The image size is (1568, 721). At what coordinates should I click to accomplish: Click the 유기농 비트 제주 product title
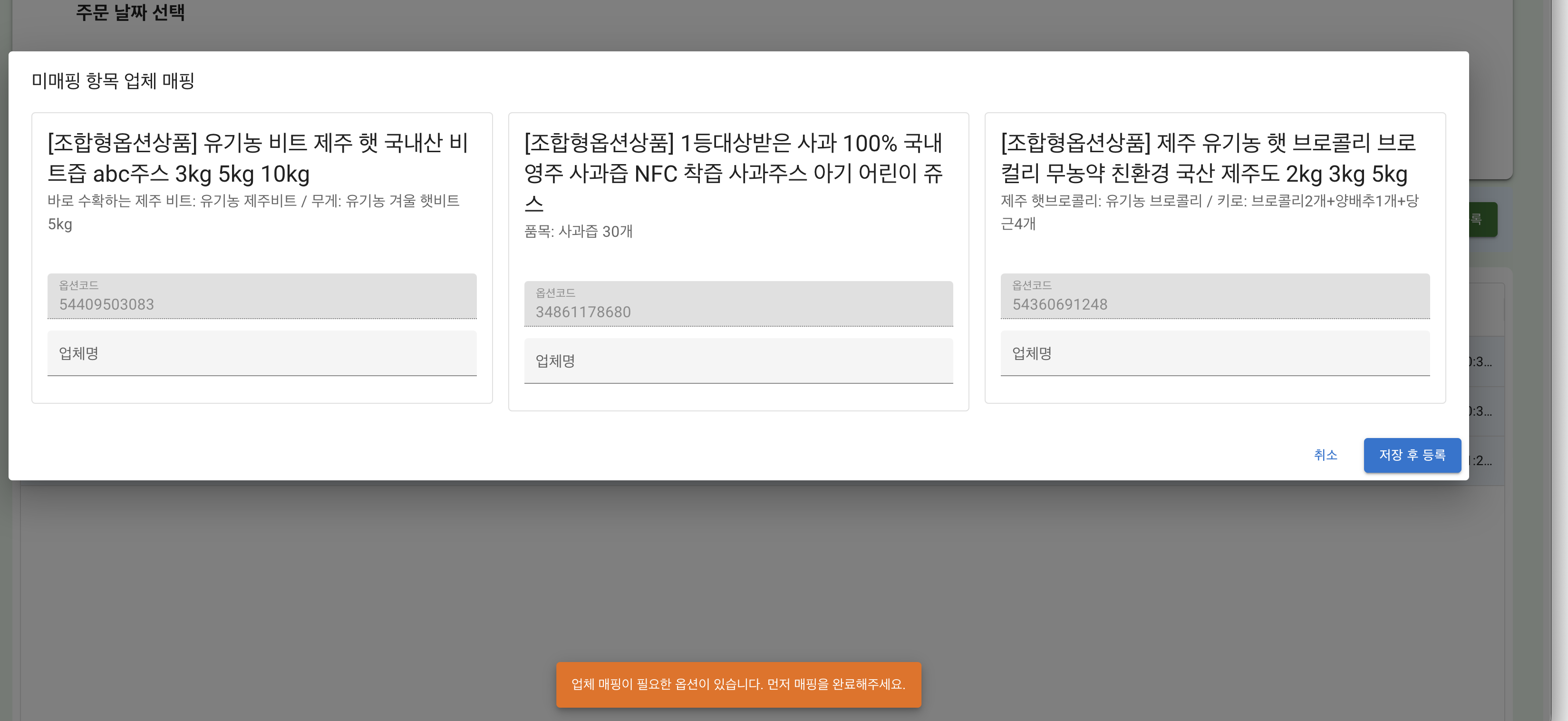pyautogui.click(x=258, y=158)
